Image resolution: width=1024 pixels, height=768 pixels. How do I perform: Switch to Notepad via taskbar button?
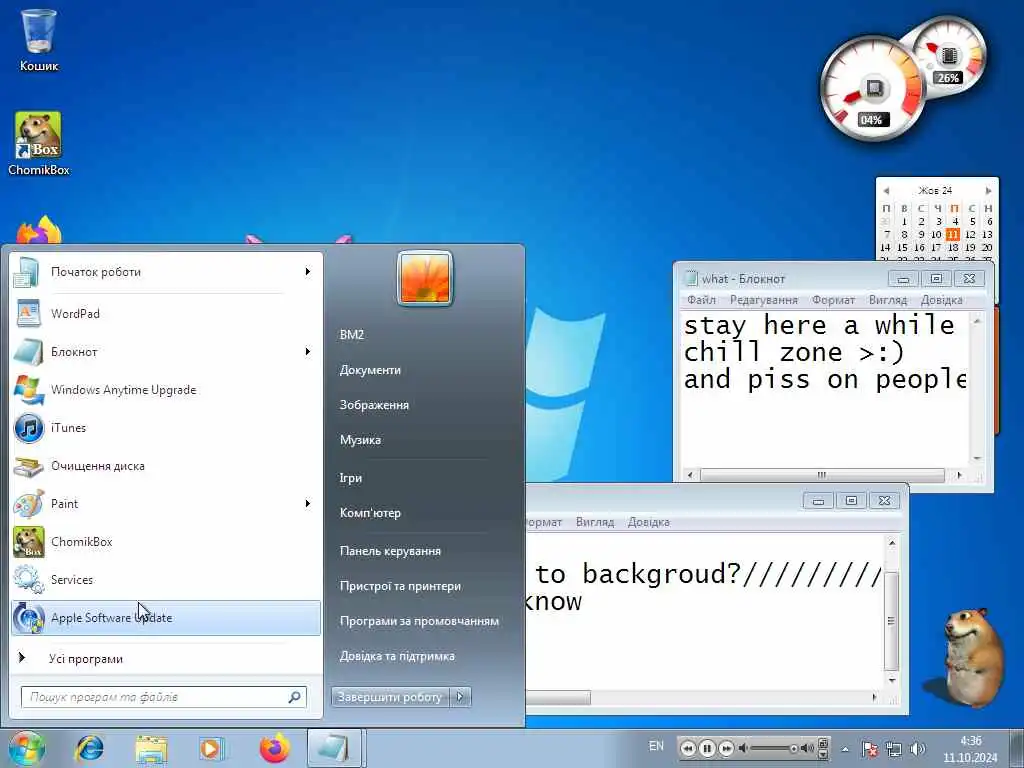pyautogui.click(x=334, y=748)
